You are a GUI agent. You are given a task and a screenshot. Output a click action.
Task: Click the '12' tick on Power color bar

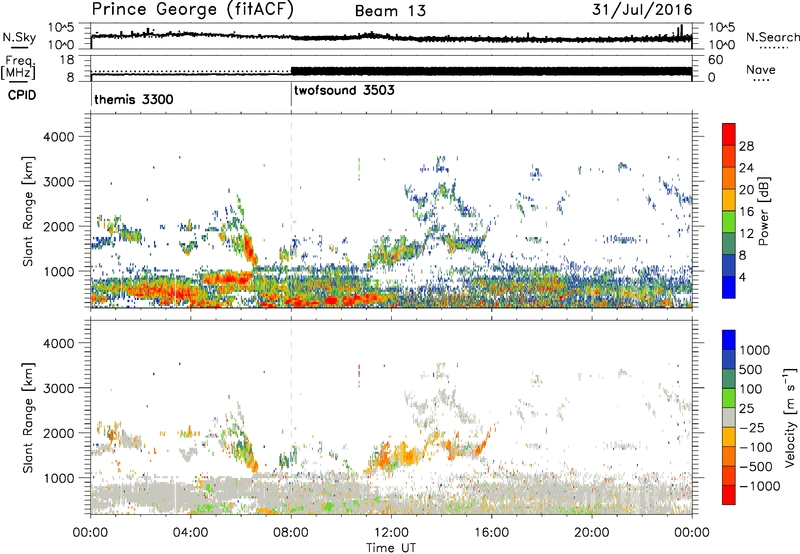pyautogui.click(x=746, y=234)
